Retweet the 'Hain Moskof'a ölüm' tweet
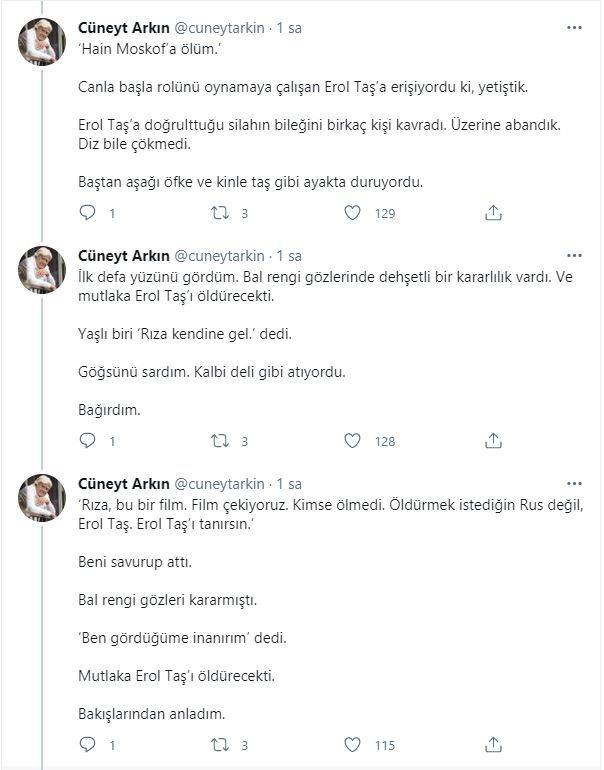Image resolution: width=604 pixels, height=770 pixels. click(x=220, y=213)
